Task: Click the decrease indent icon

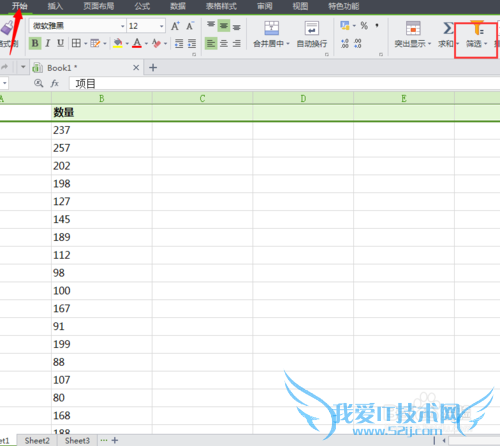Action: 179,43
